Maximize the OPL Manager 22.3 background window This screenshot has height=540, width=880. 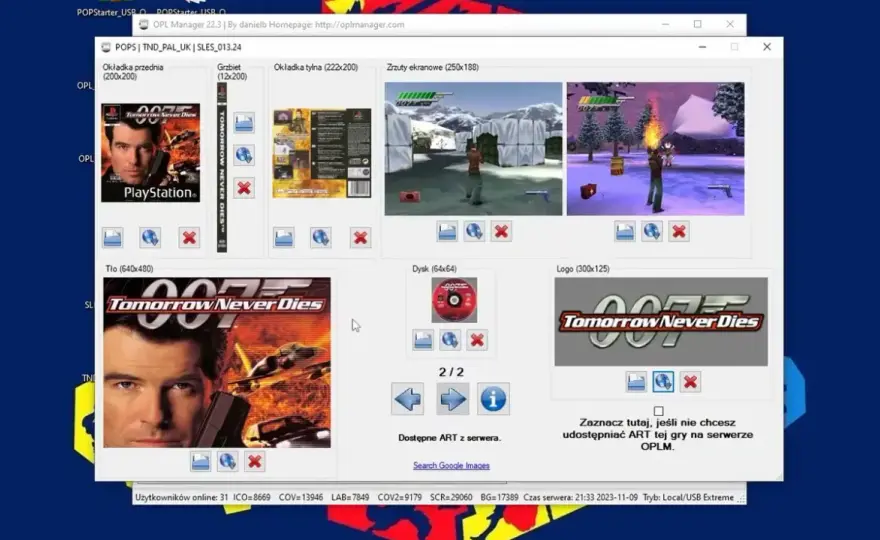[x=697, y=24]
